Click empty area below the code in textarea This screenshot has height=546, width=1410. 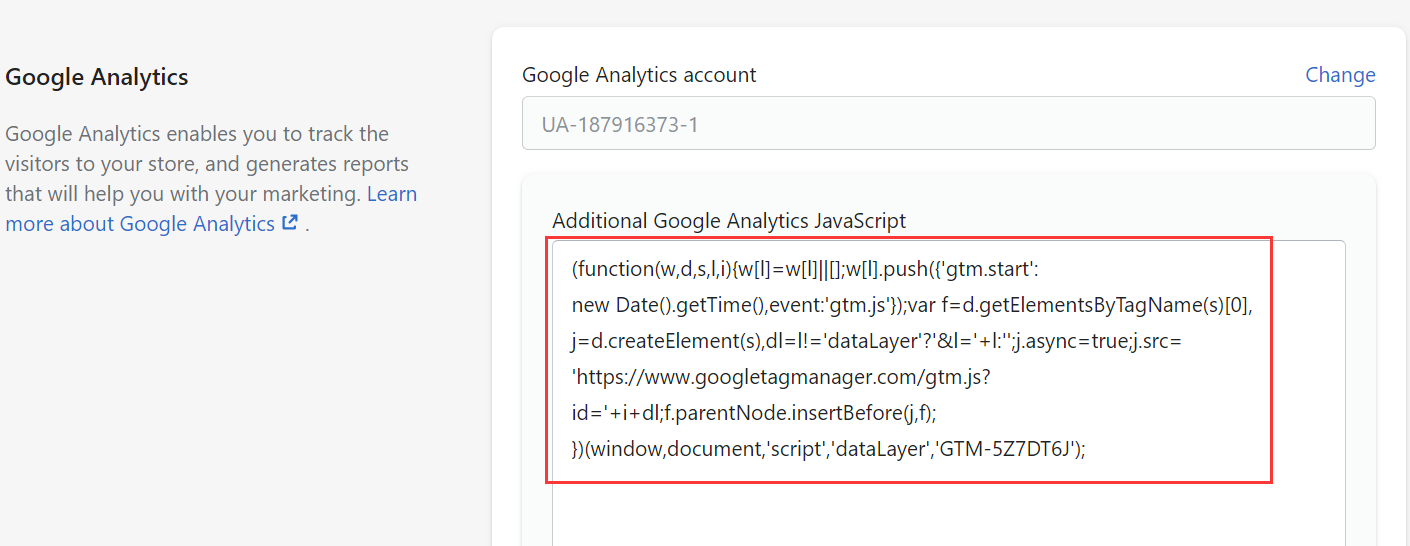948,513
